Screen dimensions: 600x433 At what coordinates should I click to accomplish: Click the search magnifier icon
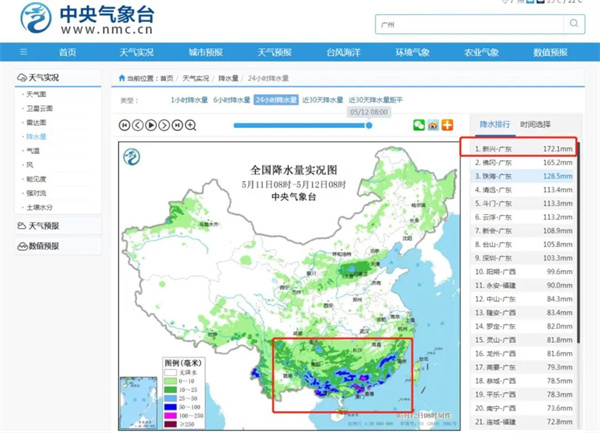(574, 24)
